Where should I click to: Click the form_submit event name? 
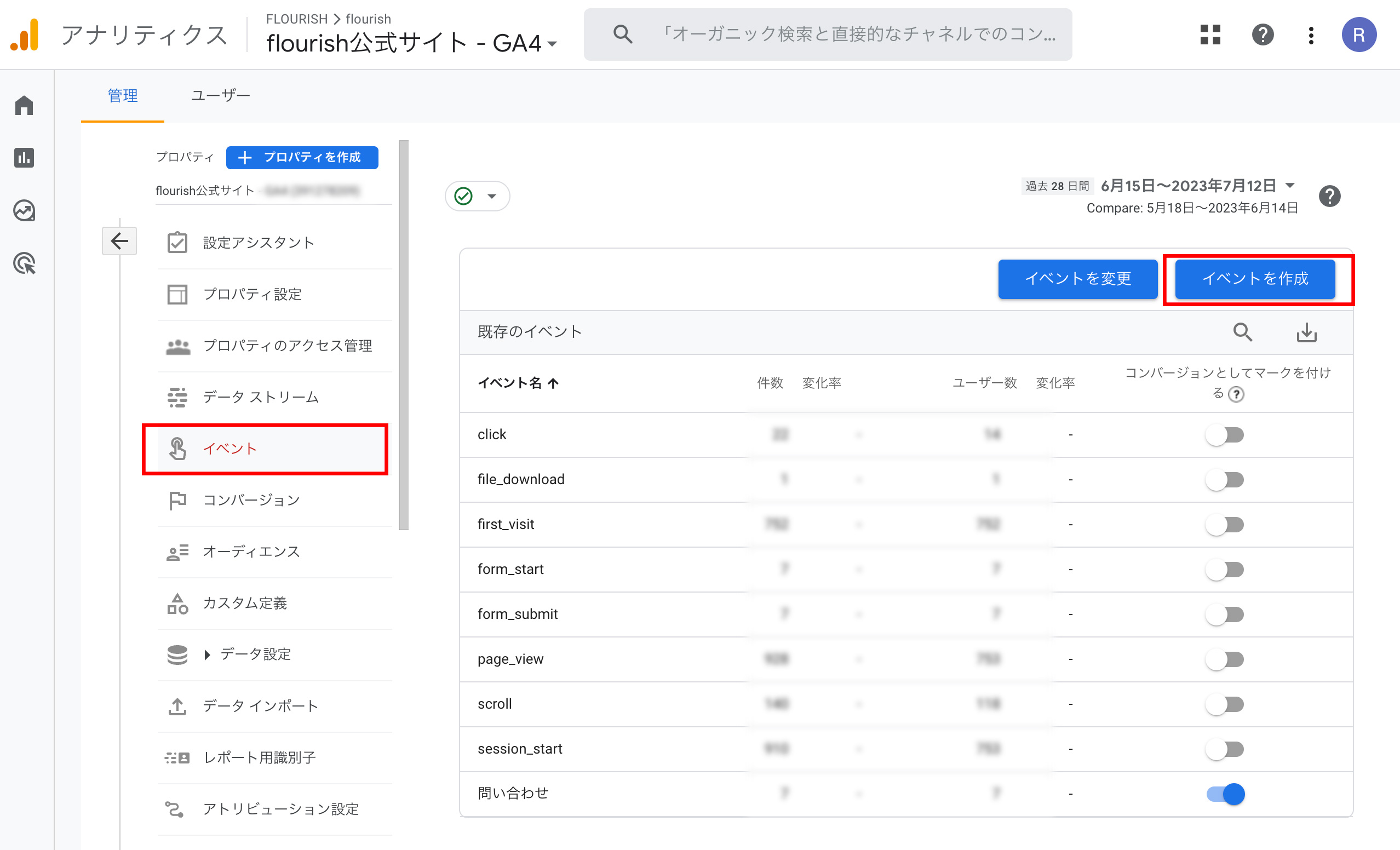517,614
